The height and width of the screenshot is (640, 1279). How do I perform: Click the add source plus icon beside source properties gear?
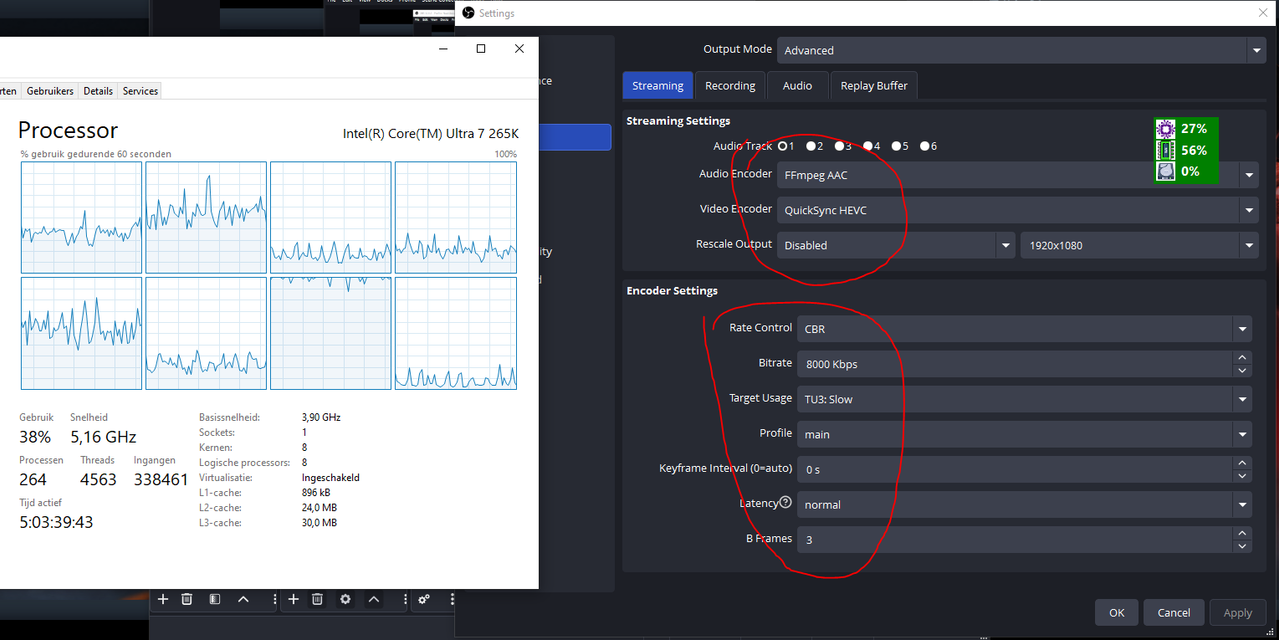click(x=293, y=599)
